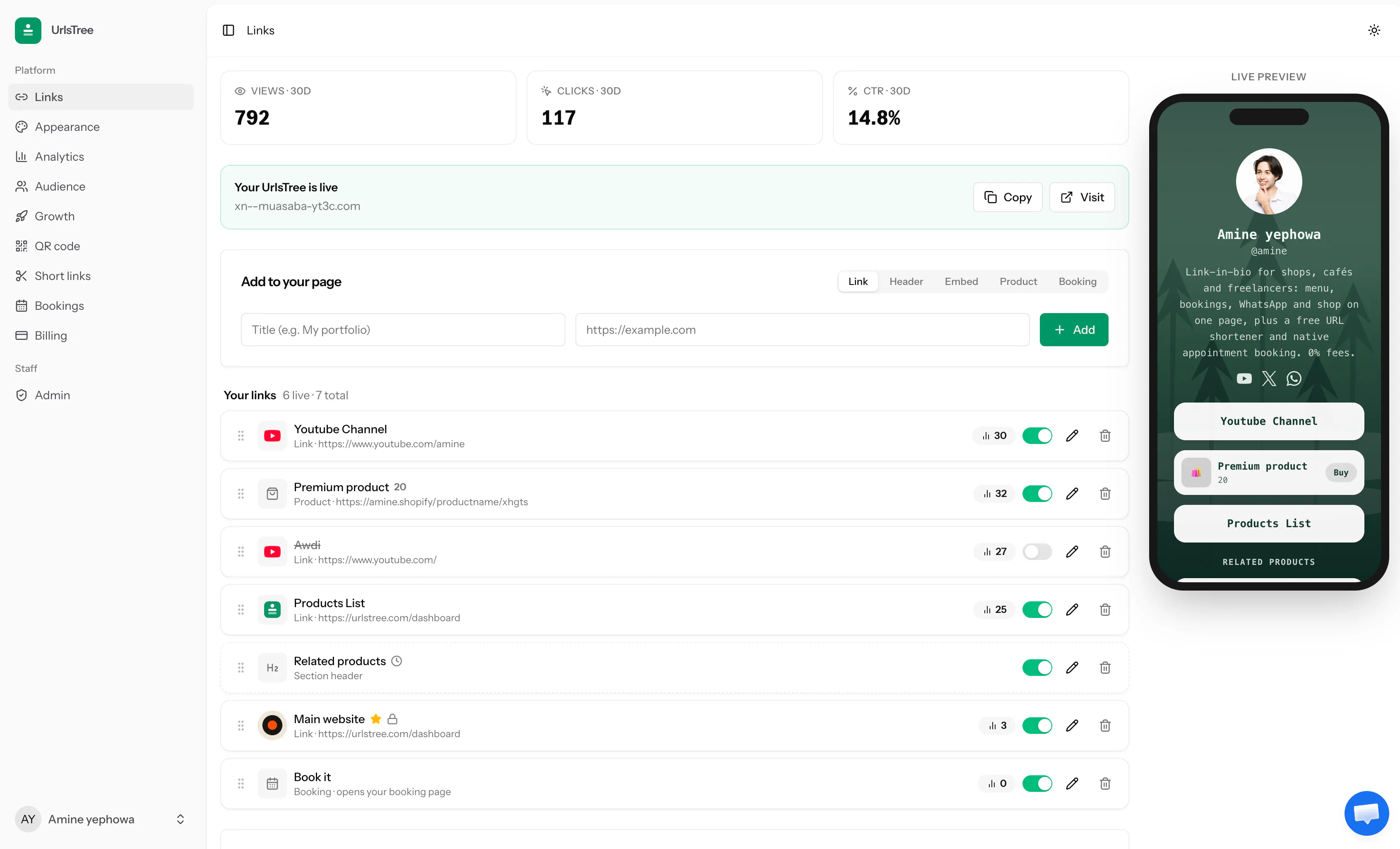Switch theme with the sun icon
The height and width of the screenshot is (849, 1400).
click(x=1374, y=30)
